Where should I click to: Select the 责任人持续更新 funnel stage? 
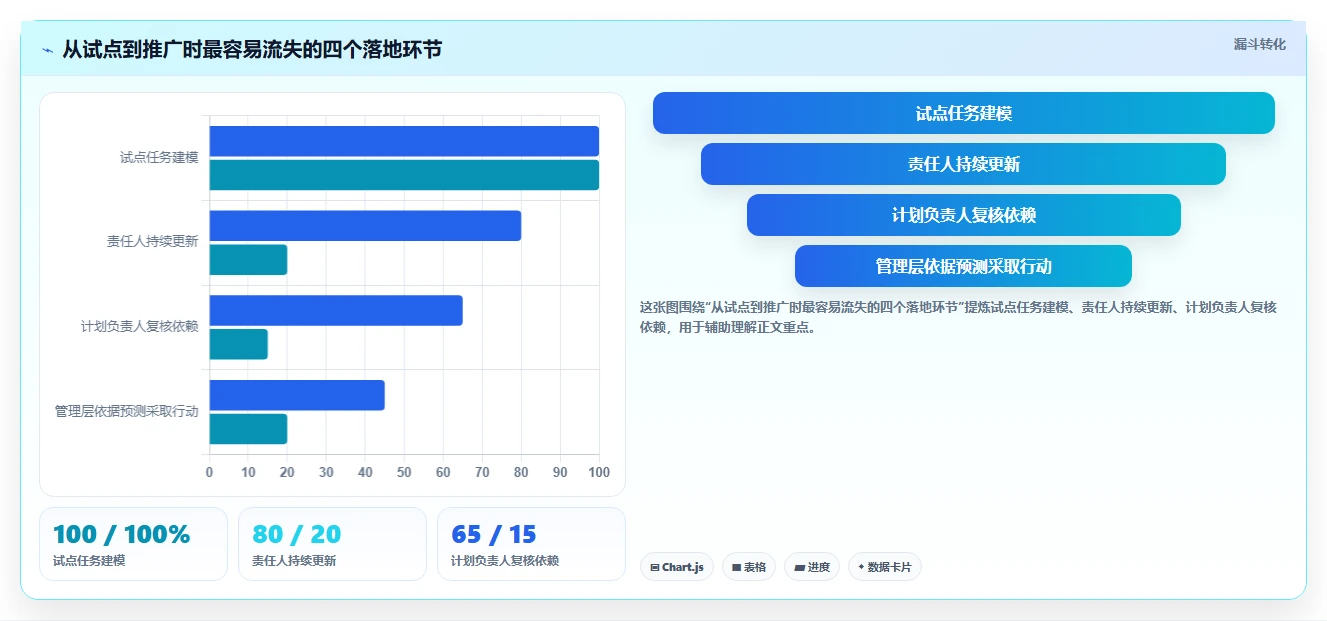[963, 164]
